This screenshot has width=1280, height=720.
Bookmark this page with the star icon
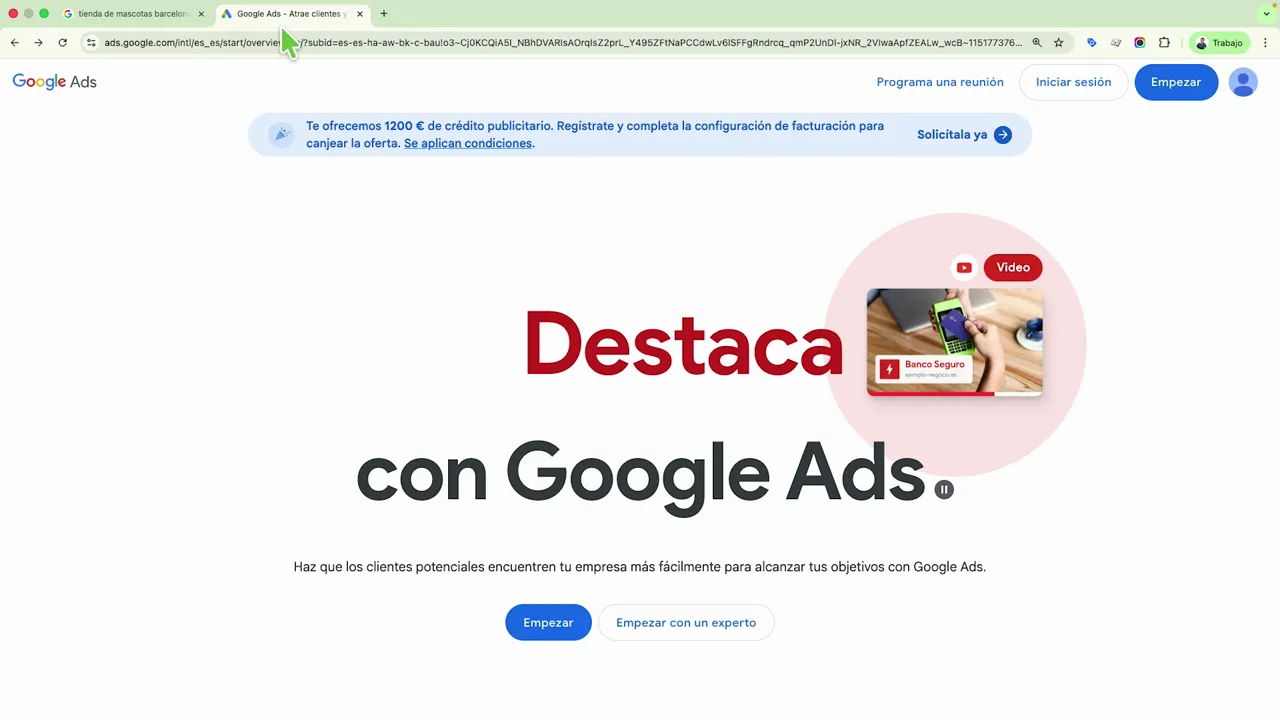point(1058,43)
